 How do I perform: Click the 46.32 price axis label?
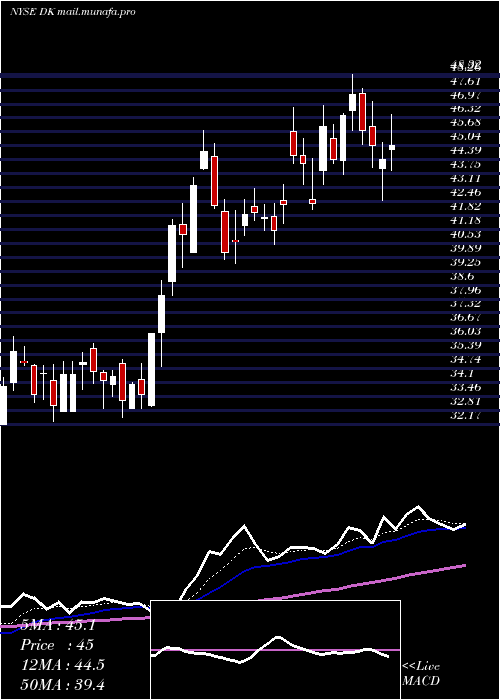point(466,108)
